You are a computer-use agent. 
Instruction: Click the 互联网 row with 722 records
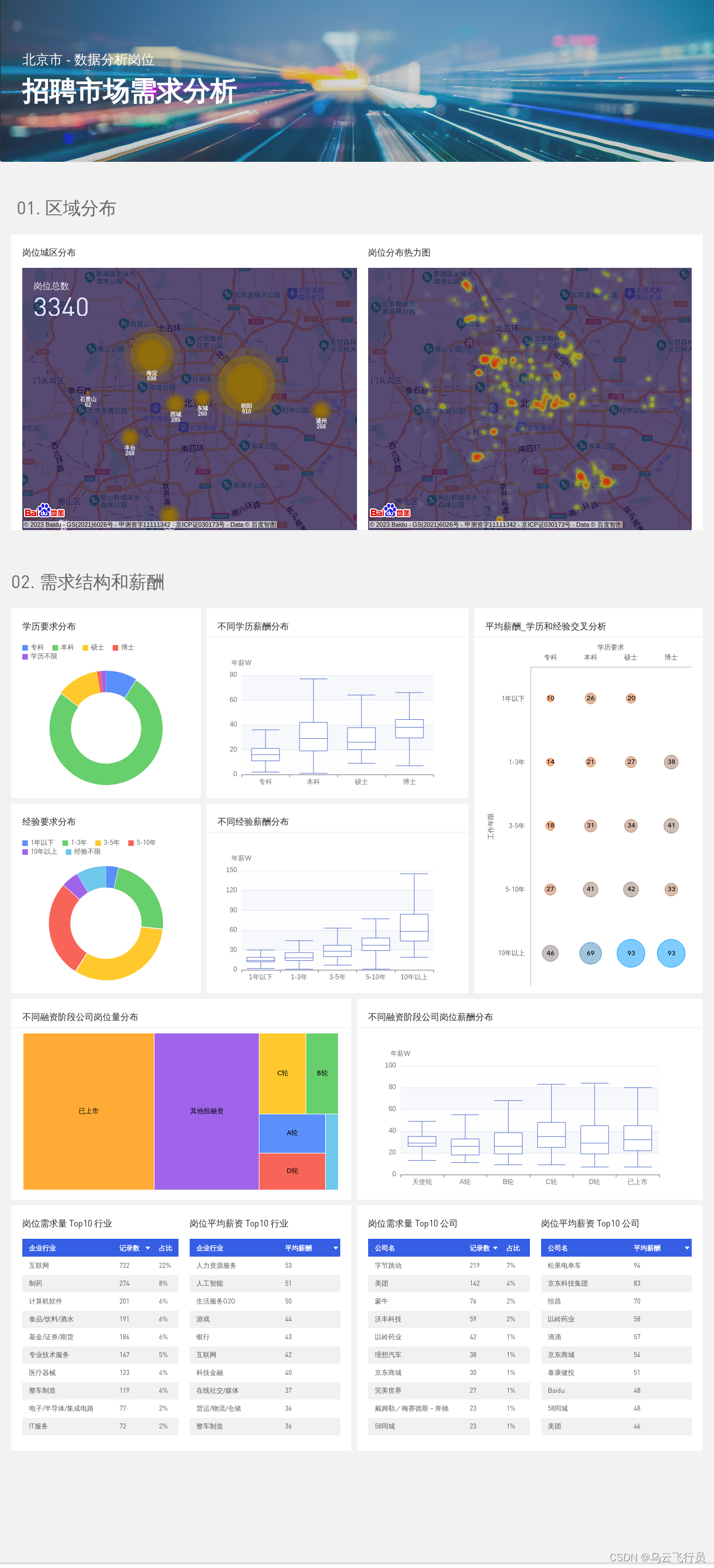(100, 1266)
